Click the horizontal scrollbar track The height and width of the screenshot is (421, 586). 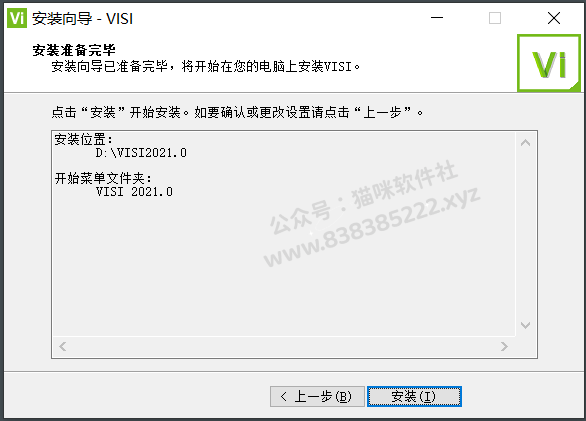283,346
